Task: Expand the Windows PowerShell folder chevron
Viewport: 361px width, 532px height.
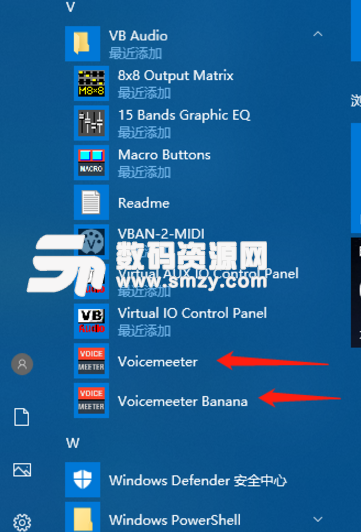Action: tap(318, 519)
